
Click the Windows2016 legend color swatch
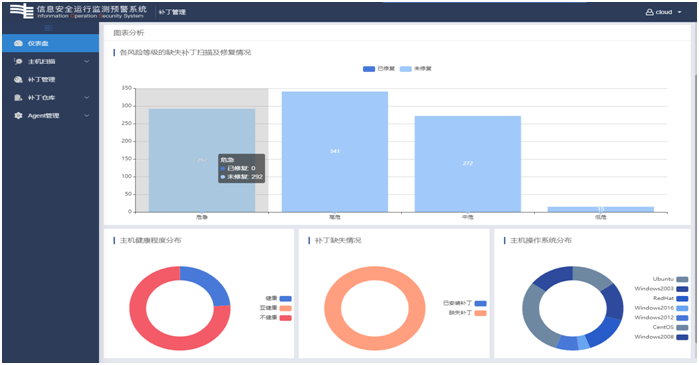(682, 308)
